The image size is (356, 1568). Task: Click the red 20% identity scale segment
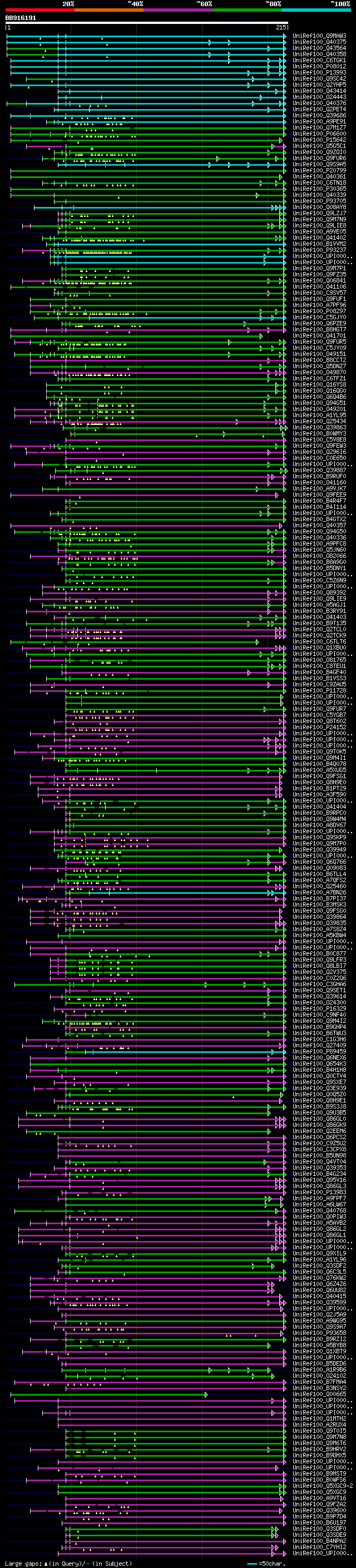coord(39,10)
